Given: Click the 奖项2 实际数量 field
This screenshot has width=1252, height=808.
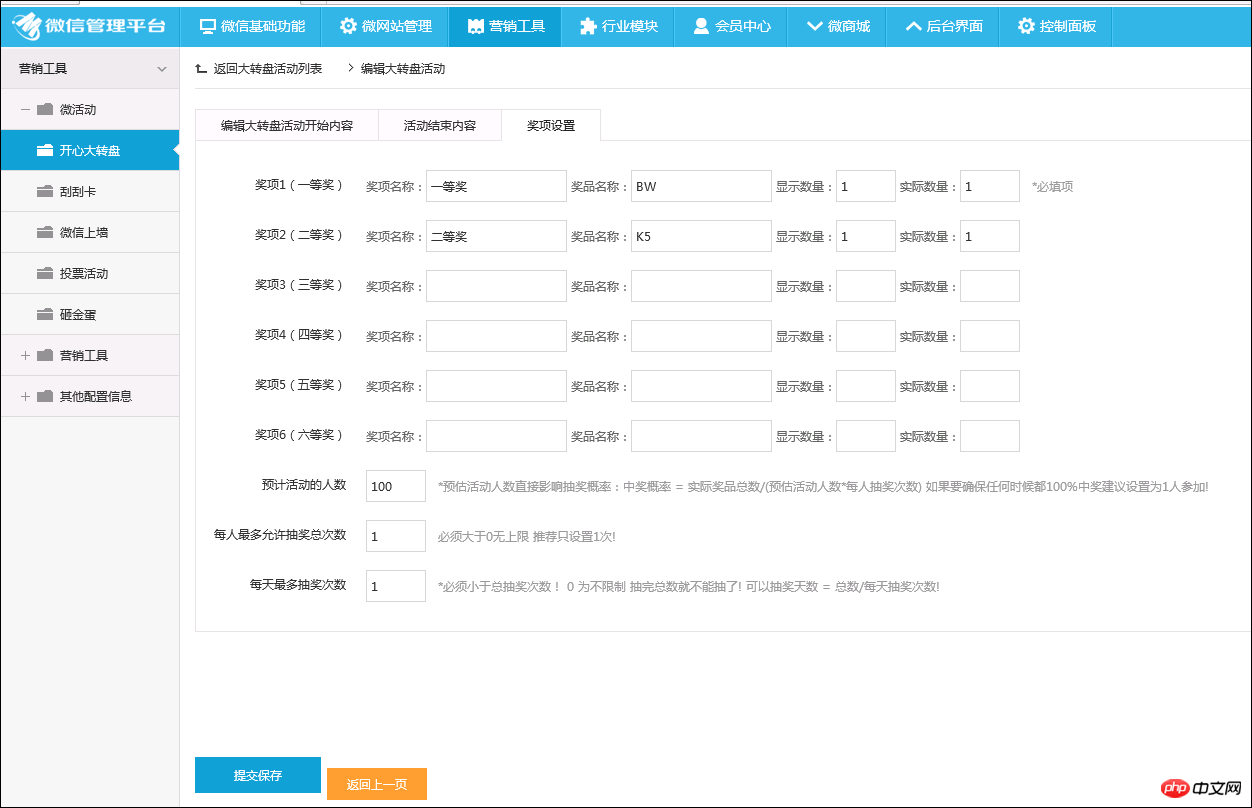Looking at the screenshot, I should click(990, 236).
